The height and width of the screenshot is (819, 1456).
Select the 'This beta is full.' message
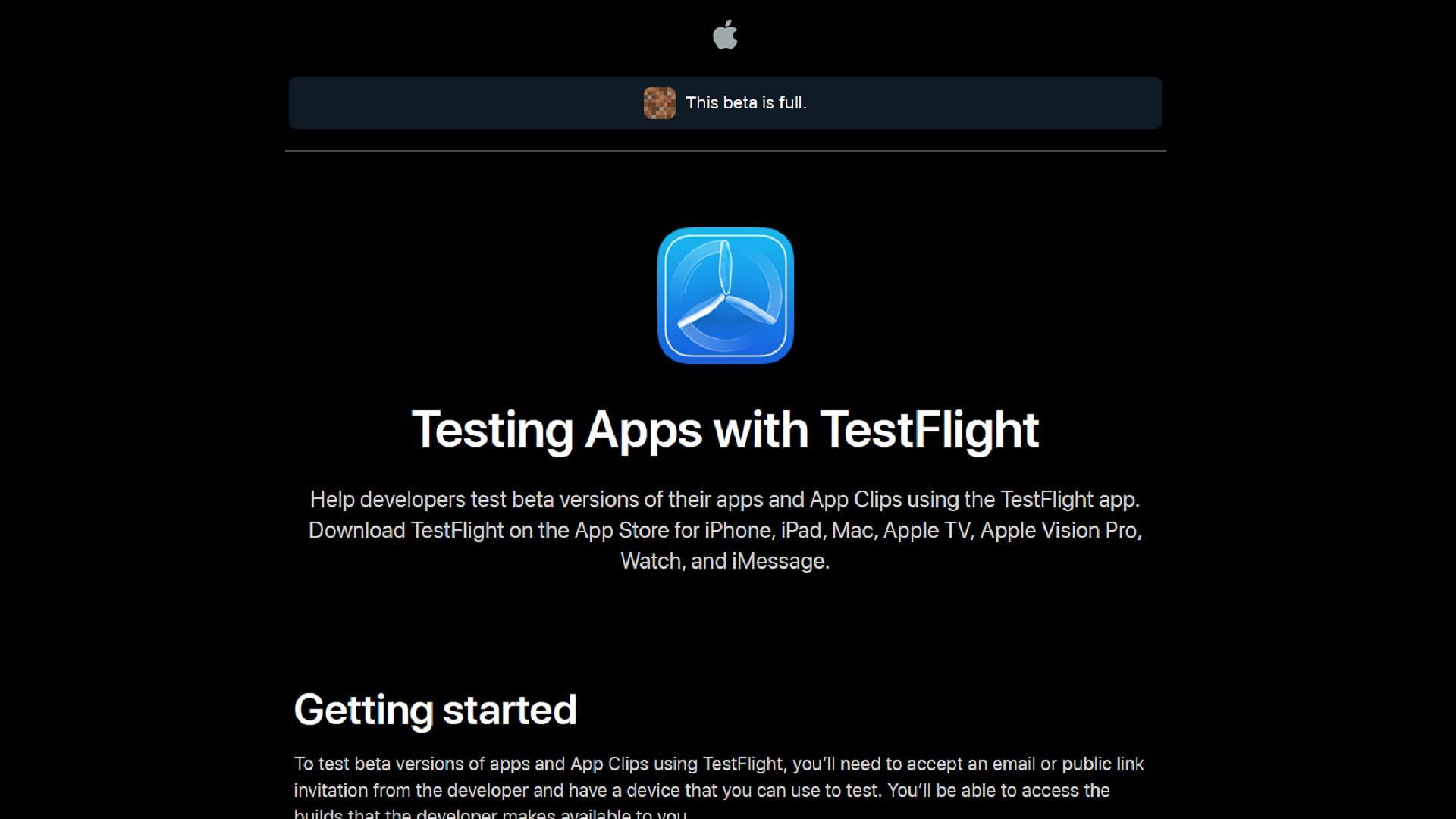pos(746,102)
